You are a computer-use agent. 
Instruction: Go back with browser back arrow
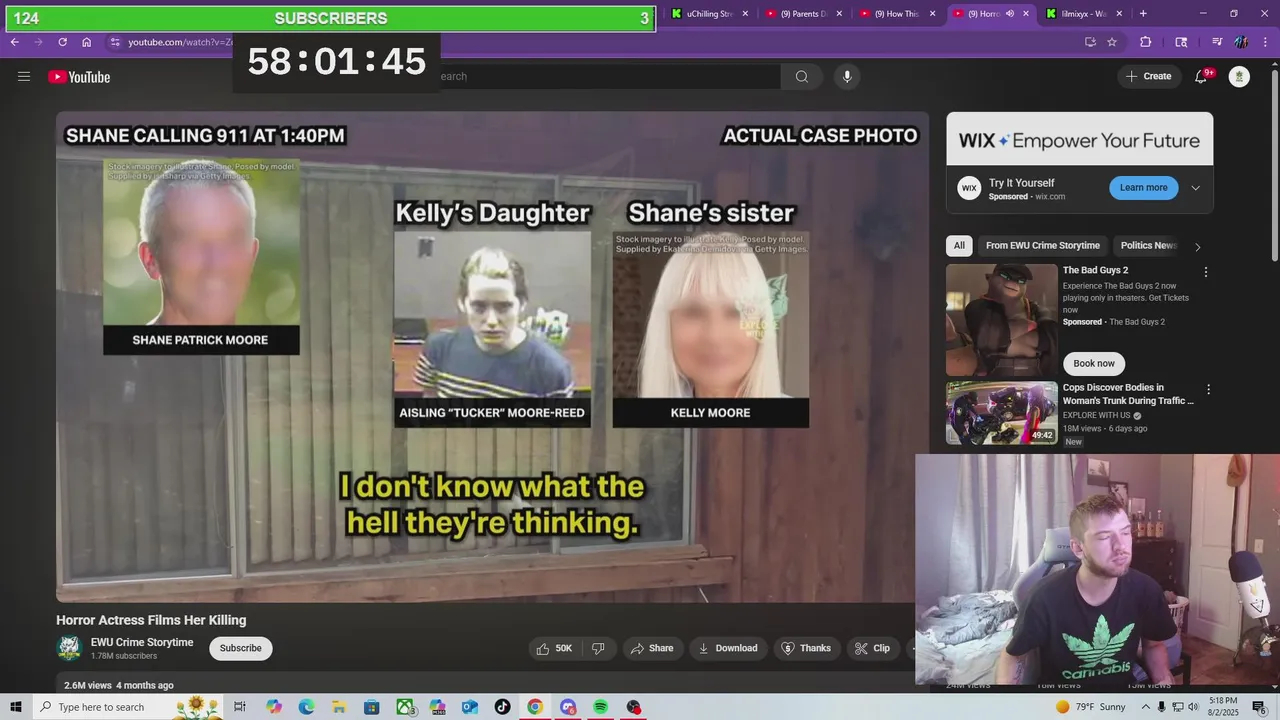[14, 42]
